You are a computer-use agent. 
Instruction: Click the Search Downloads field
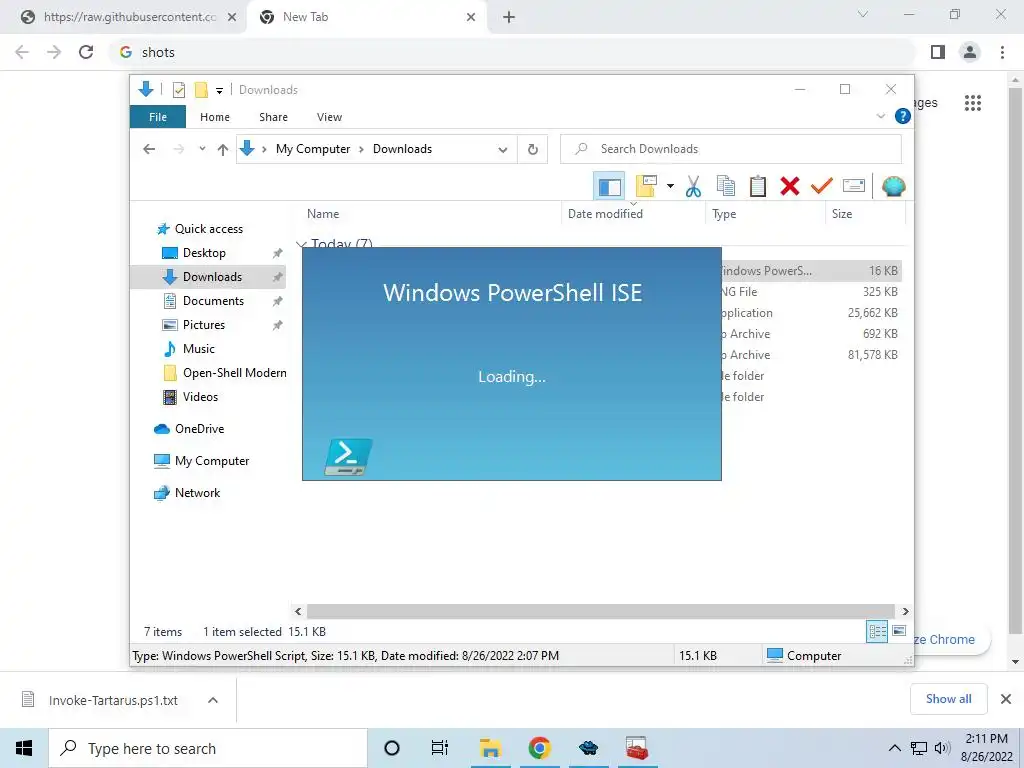[x=731, y=149]
